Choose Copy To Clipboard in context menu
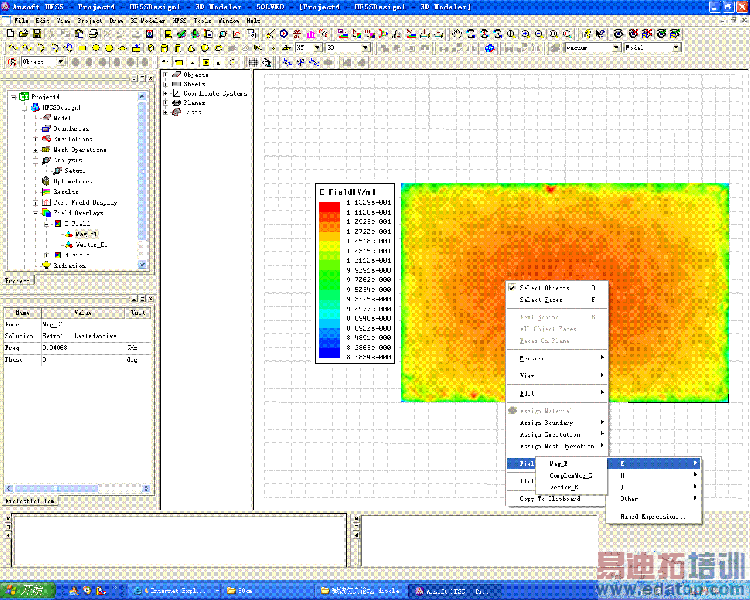 pyautogui.click(x=549, y=498)
